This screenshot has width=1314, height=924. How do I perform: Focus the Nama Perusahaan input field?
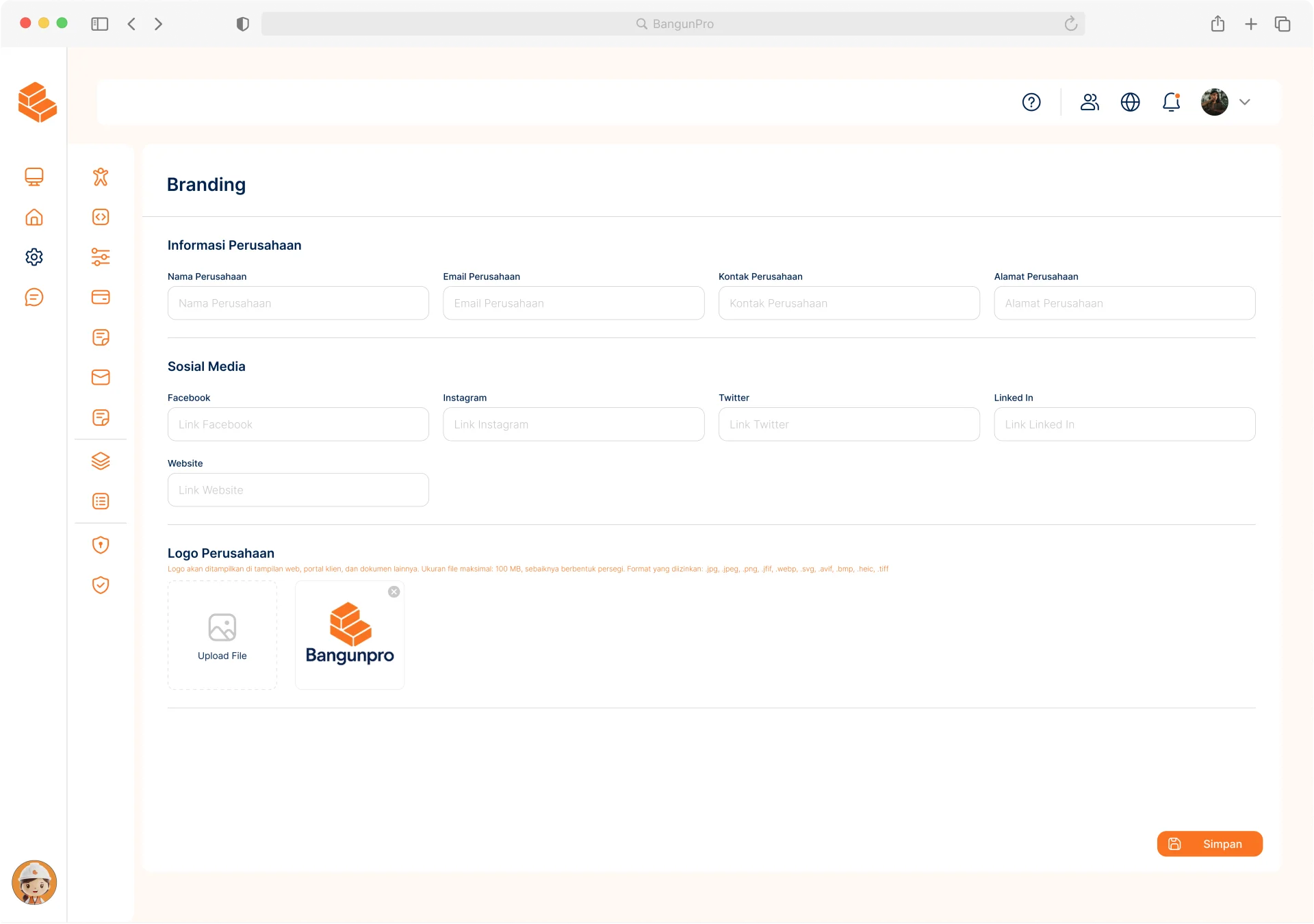tap(298, 303)
